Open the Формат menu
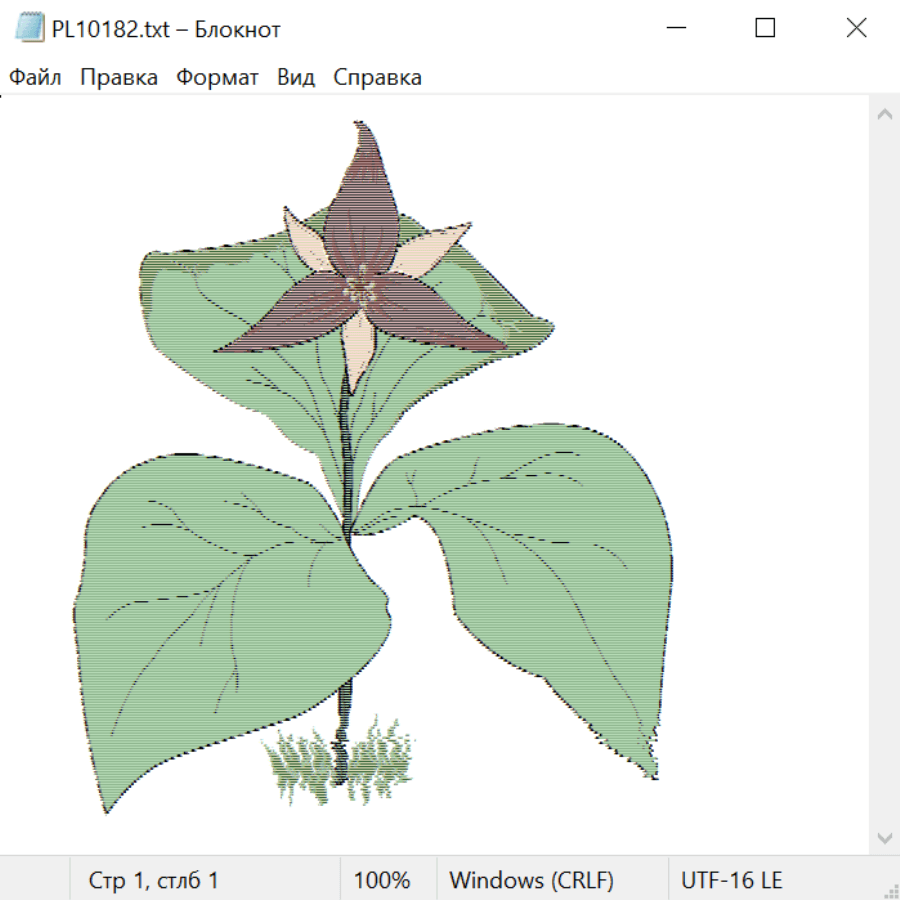Image resolution: width=900 pixels, height=900 pixels. [x=217, y=78]
